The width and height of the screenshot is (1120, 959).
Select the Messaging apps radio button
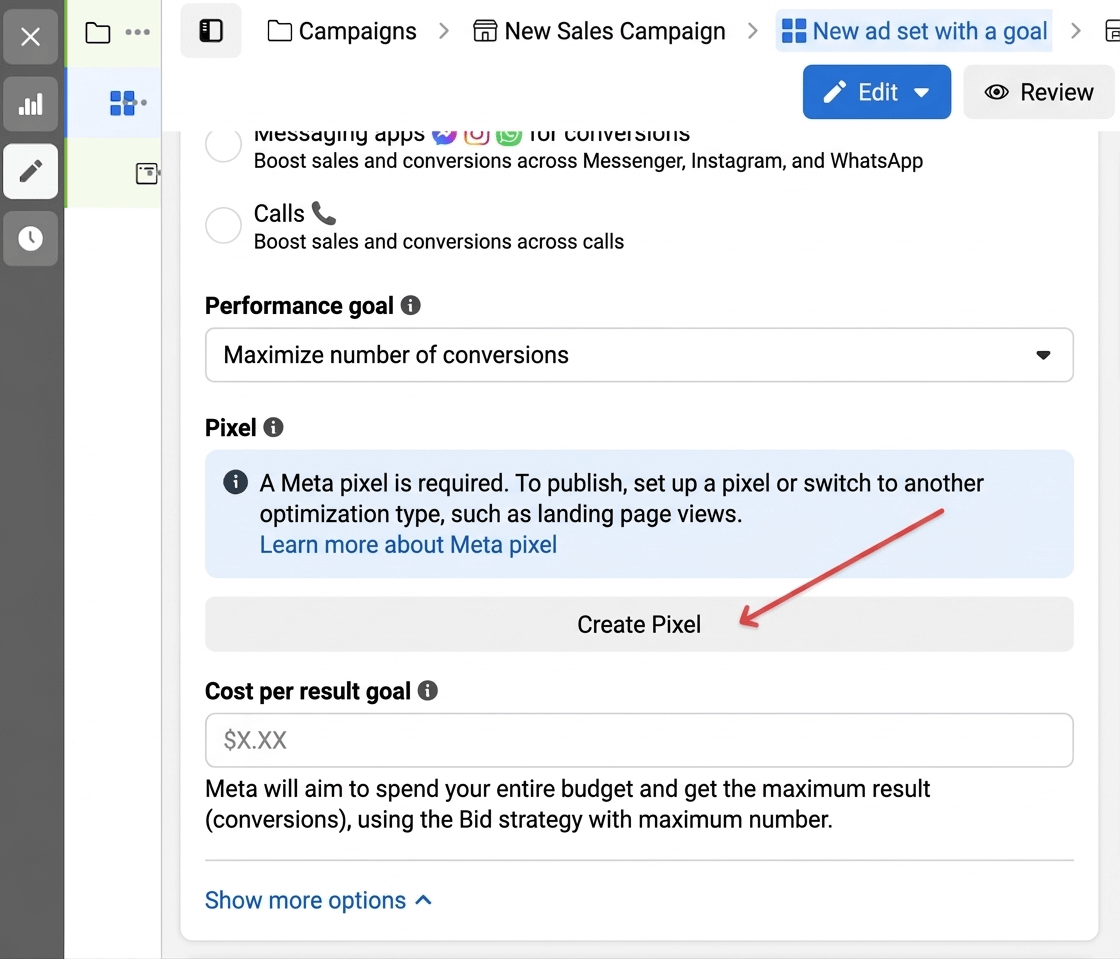pyautogui.click(x=223, y=145)
